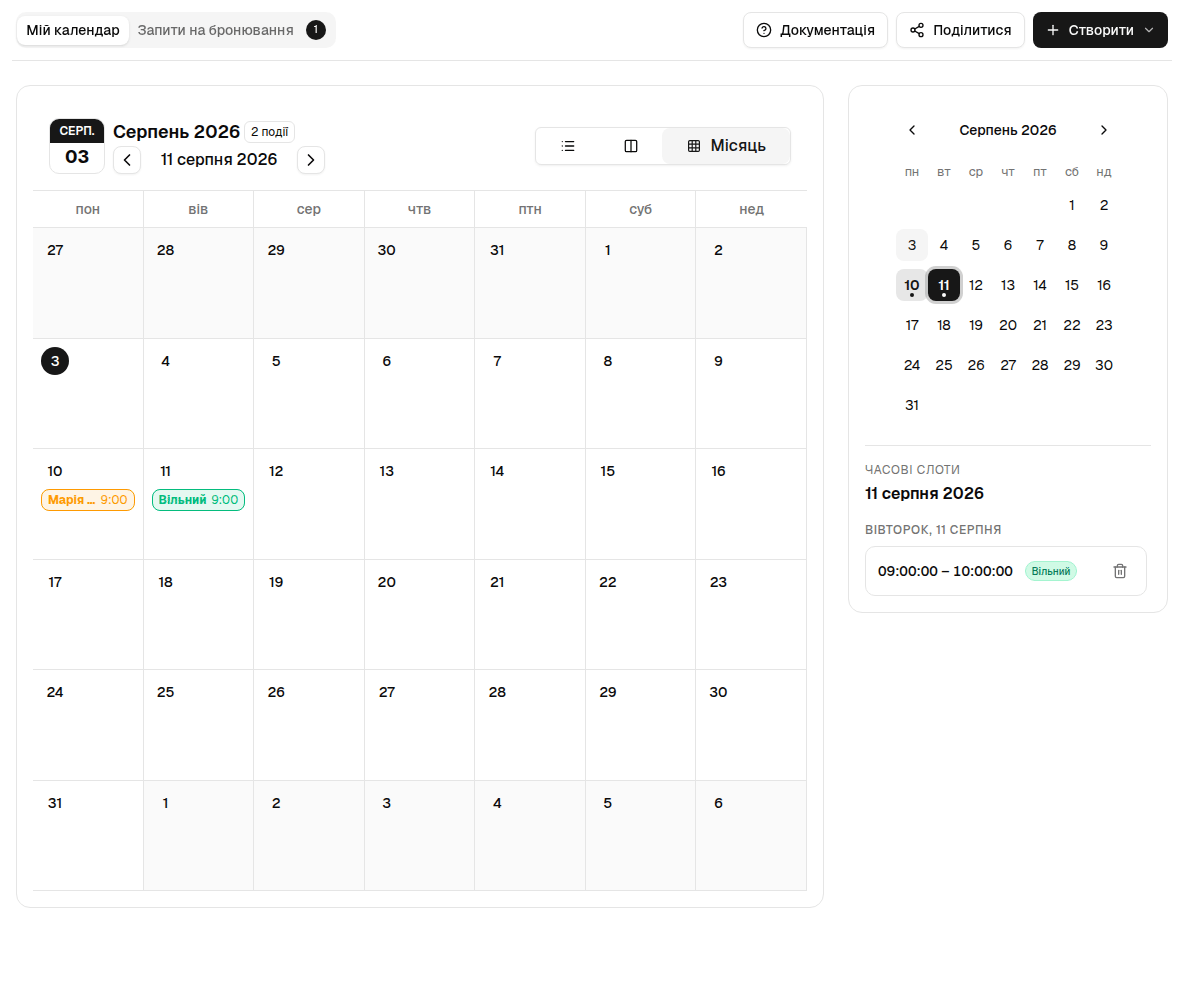Viewport: 1184px width, 1000px height.
Task: Select day 26 in the main month grid
Action: (x=276, y=693)
